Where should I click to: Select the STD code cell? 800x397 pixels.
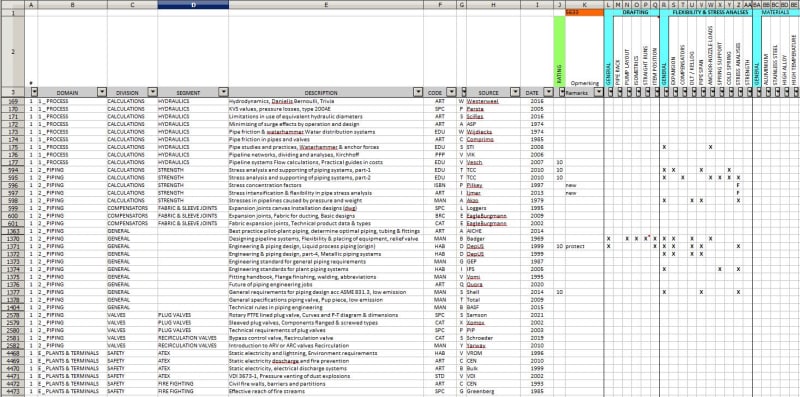pos(440,376)
